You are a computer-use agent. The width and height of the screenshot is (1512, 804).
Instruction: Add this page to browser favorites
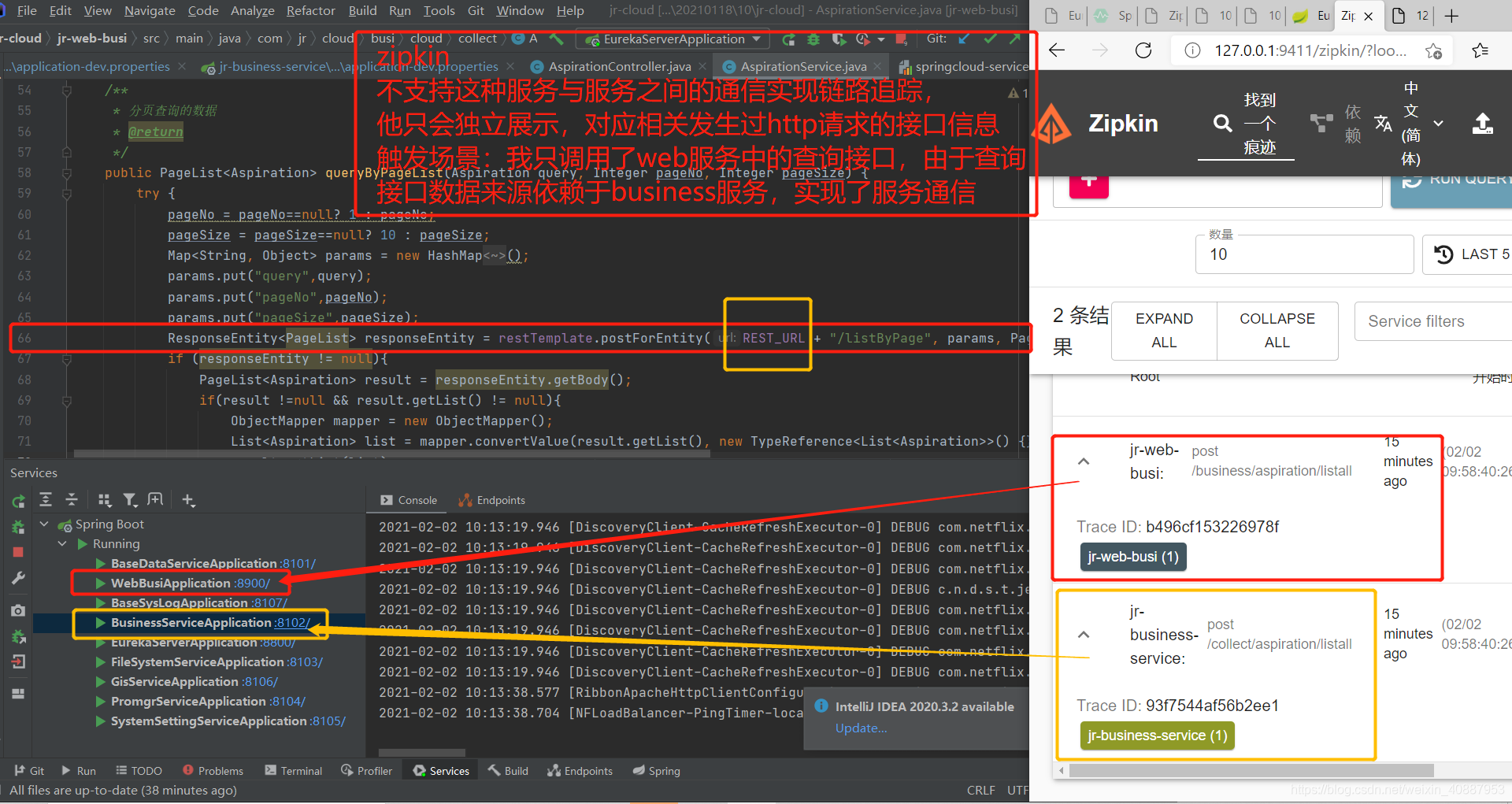[x=1433, y=50]
